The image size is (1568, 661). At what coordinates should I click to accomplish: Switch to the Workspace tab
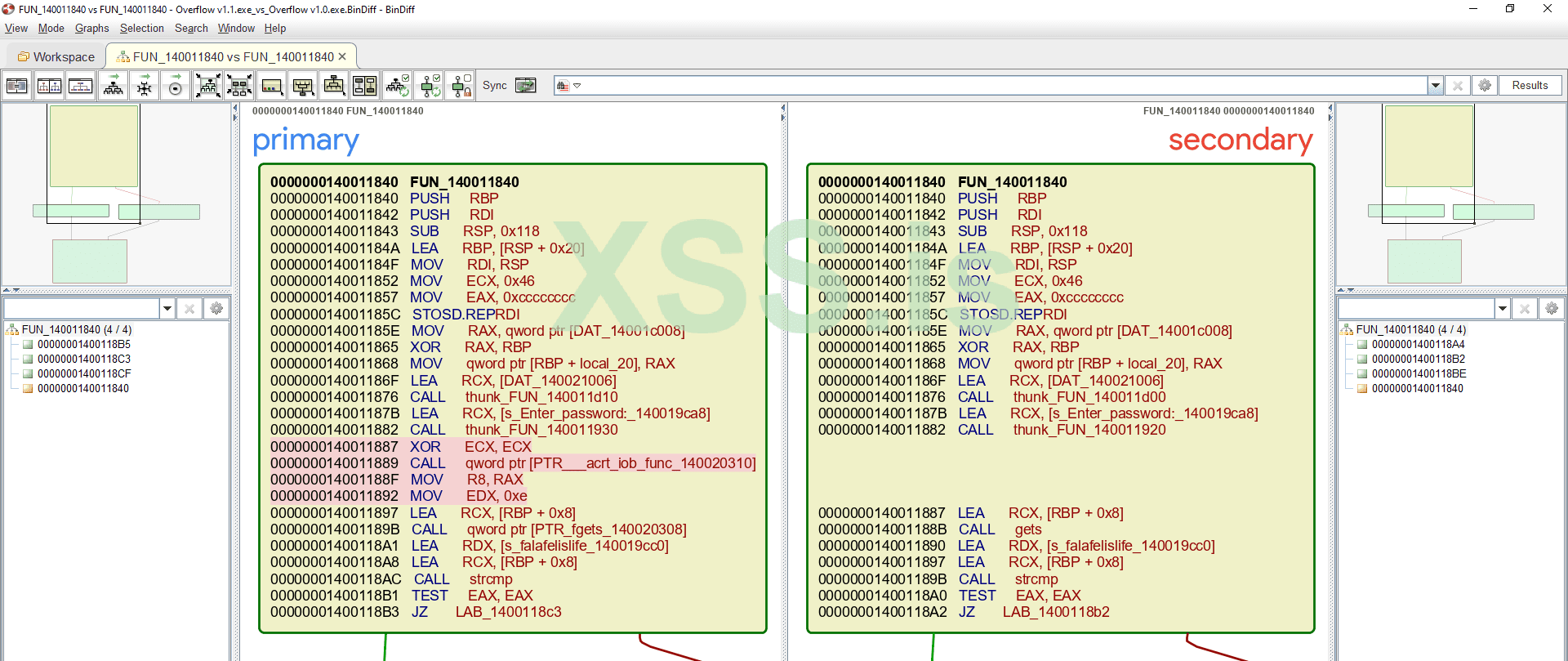coord(56,56)
